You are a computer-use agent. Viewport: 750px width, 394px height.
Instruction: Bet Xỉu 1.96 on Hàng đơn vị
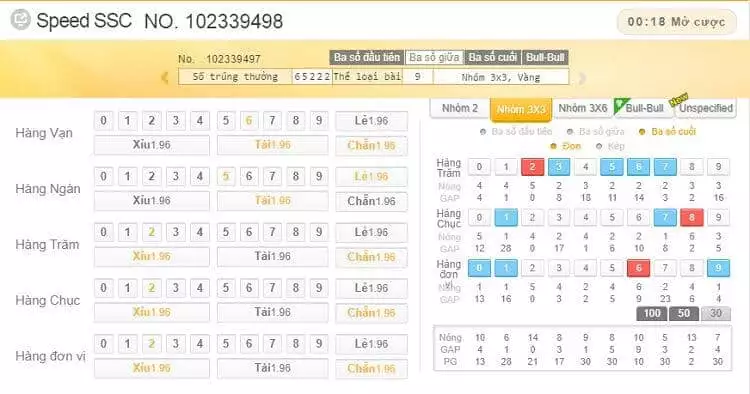152,368
